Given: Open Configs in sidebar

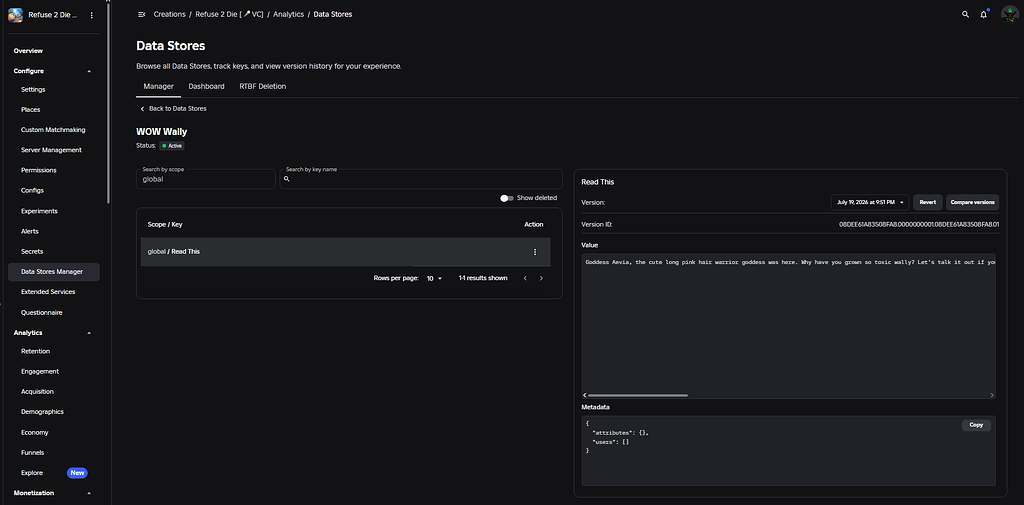Looking at the screenshot, I should coord(32,191).
